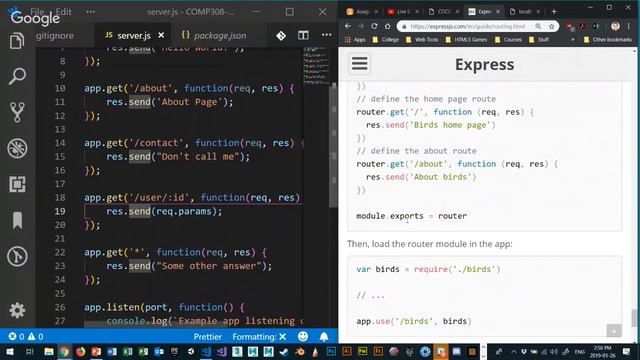
Task: Open the Other bookmarks folder
Action: [607, 40]
